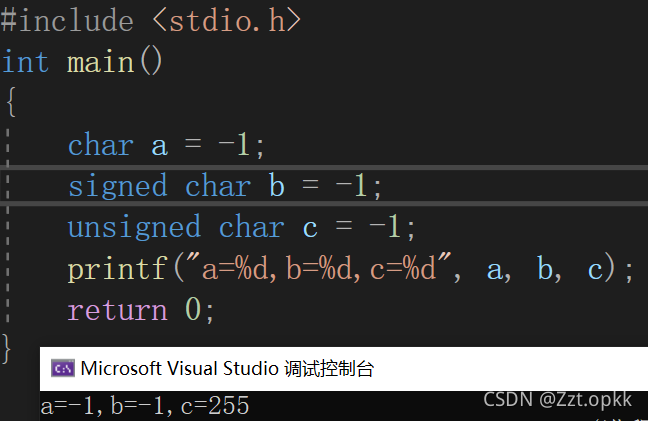This screenshot has width=648, height=421.
Task: Click the line "char a = -1;"
Action: click(x=166, y=145)
